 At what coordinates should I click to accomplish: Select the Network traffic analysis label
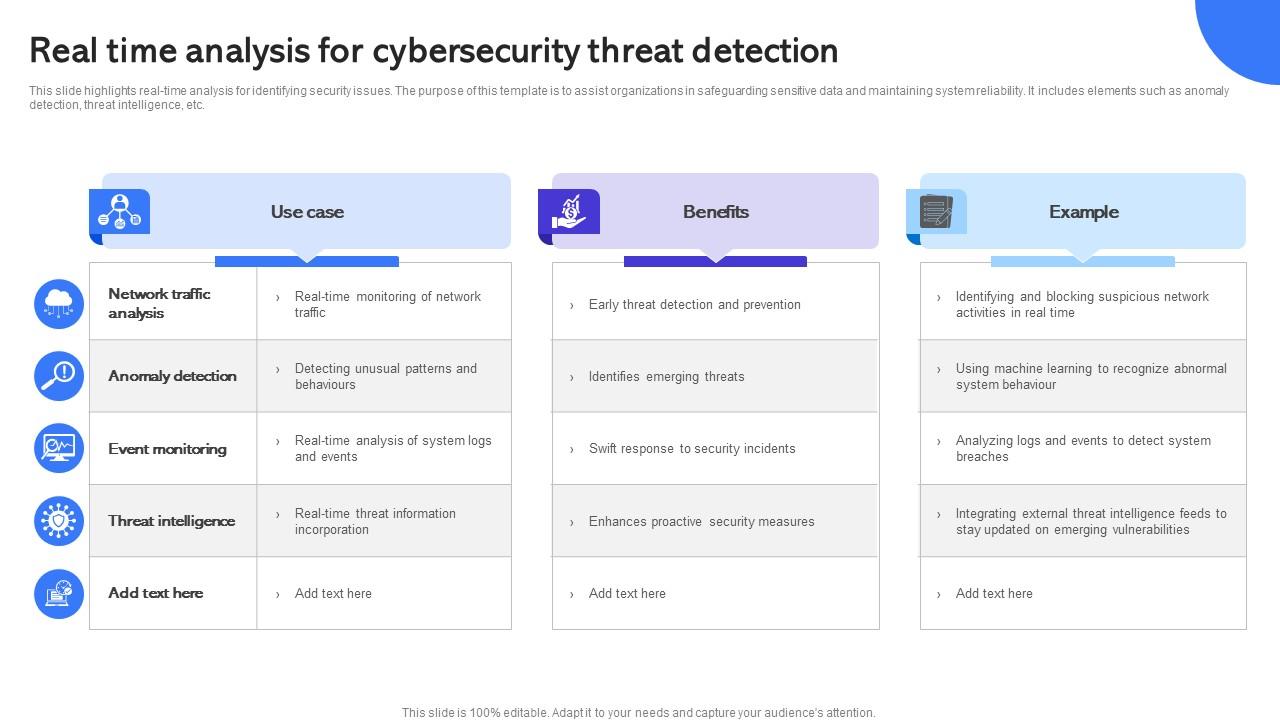(159, 303)
